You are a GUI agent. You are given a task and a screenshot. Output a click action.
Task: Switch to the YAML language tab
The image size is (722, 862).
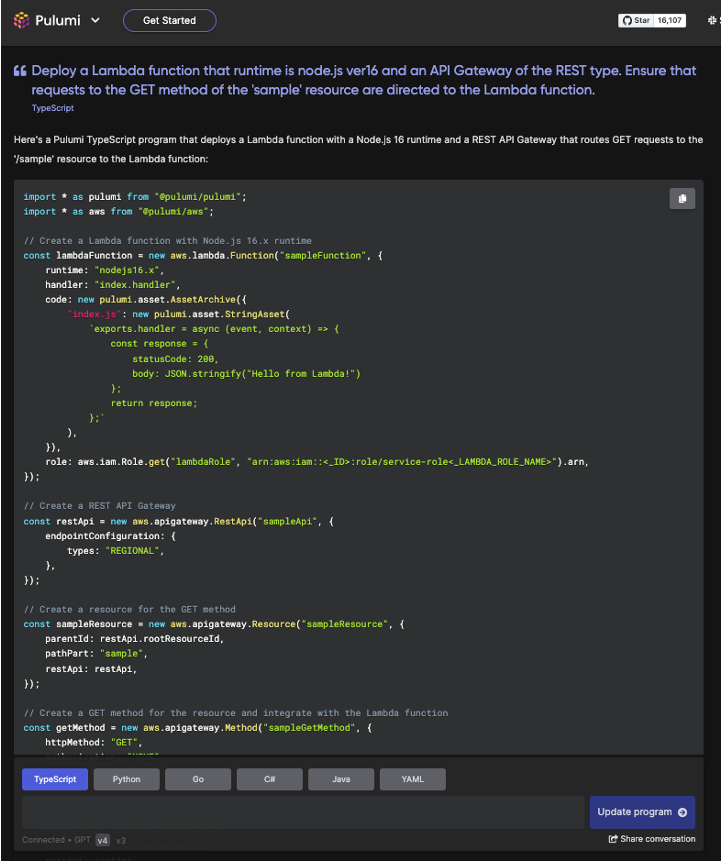(412, 779)
